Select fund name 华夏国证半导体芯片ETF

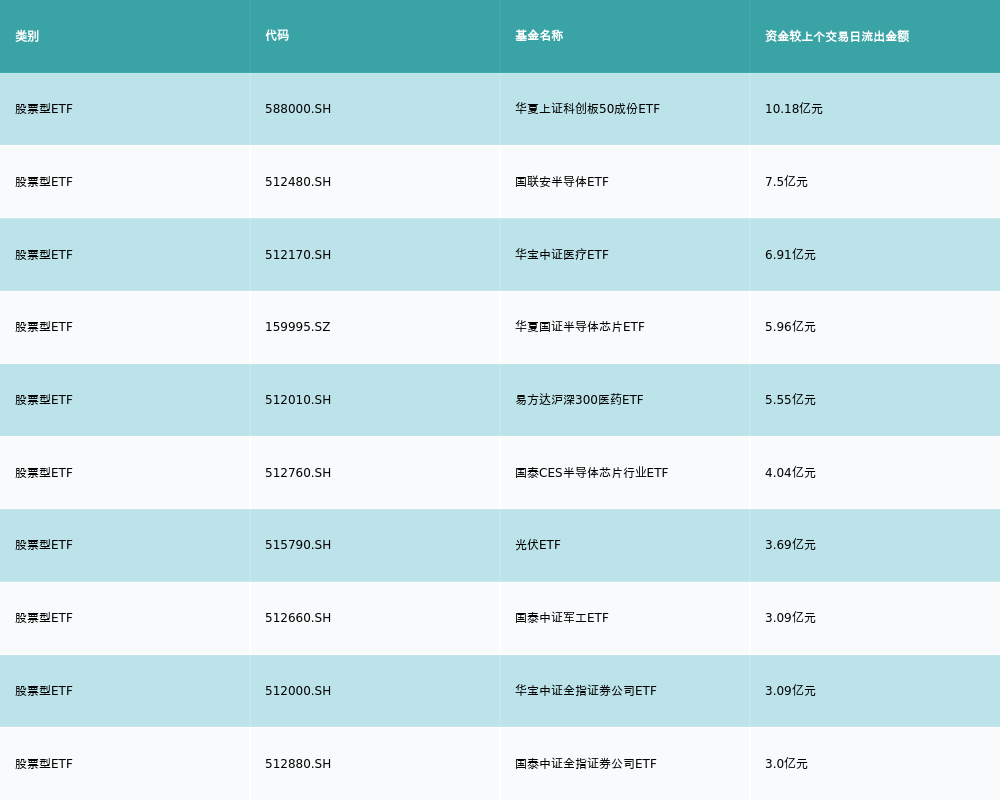pyautogui.click(x=580, y=327)
